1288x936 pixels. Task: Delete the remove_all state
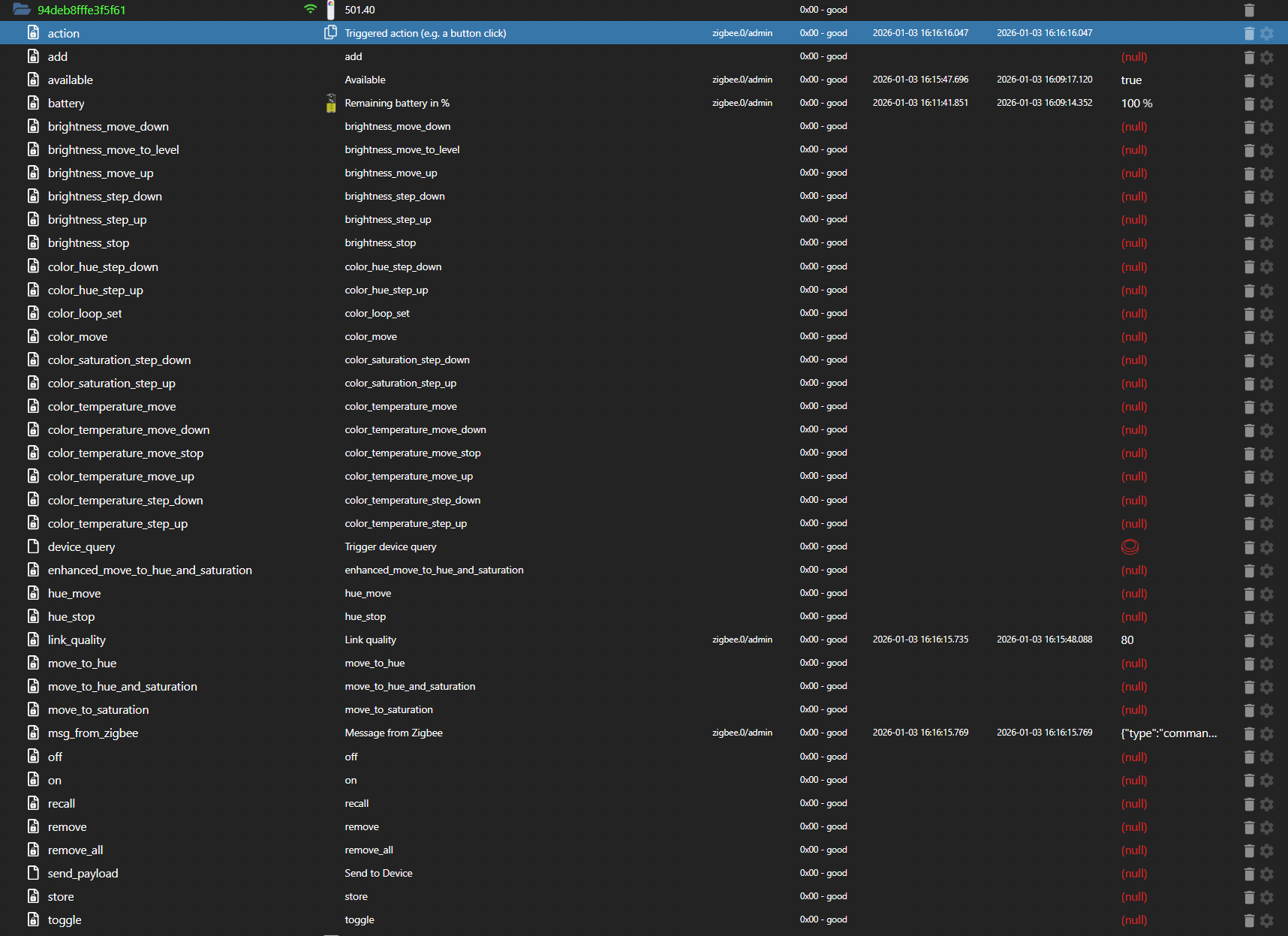(x=1249, y=850)
